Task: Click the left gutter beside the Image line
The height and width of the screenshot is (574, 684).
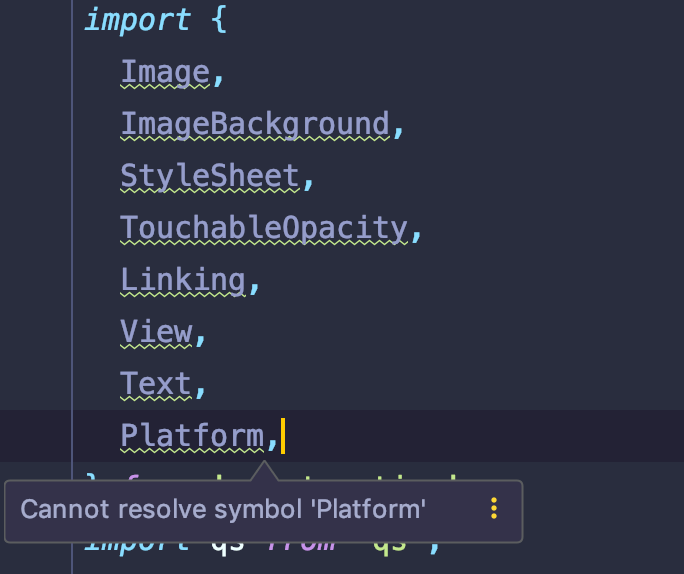Action: coord(36,72)
